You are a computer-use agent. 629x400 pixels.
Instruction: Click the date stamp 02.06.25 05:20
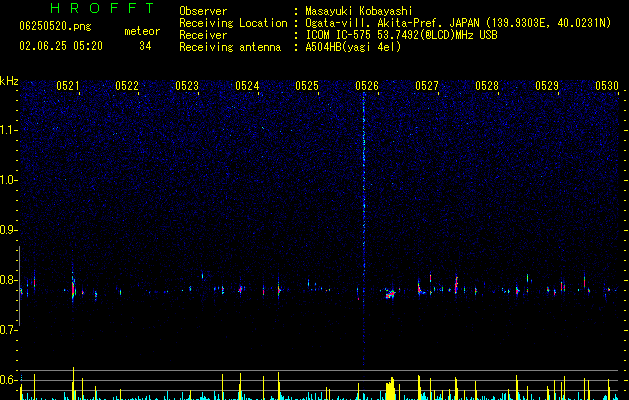(x=61, y=46)
